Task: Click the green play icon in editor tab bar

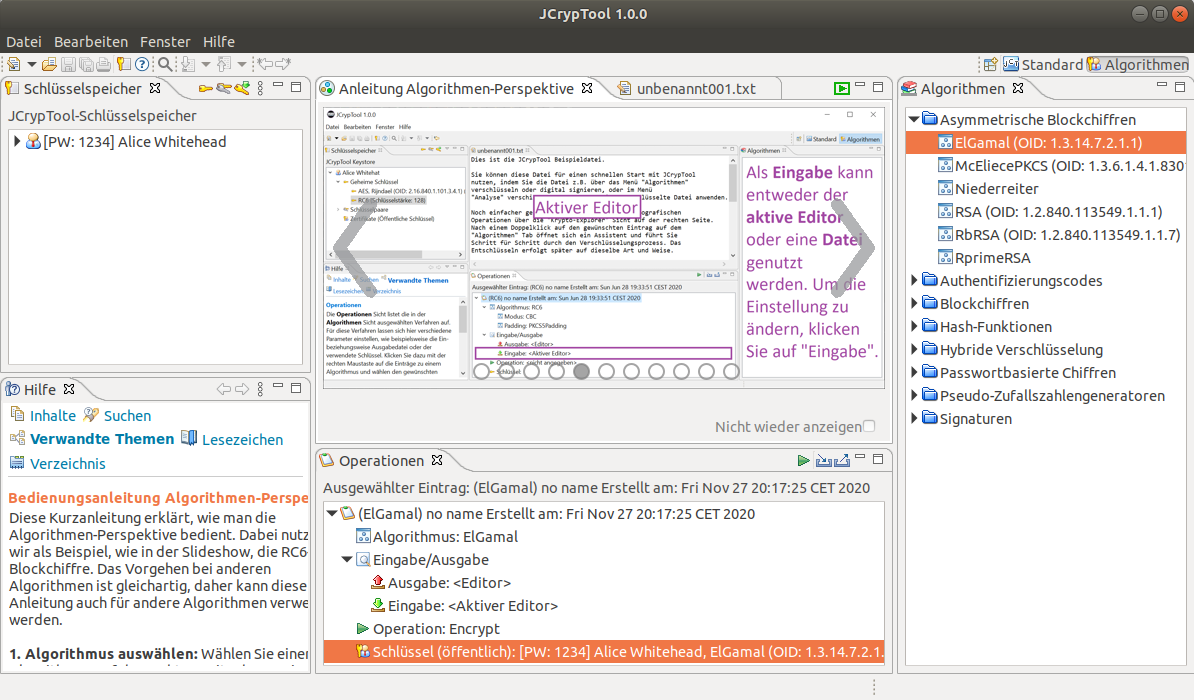Action: 841,88
